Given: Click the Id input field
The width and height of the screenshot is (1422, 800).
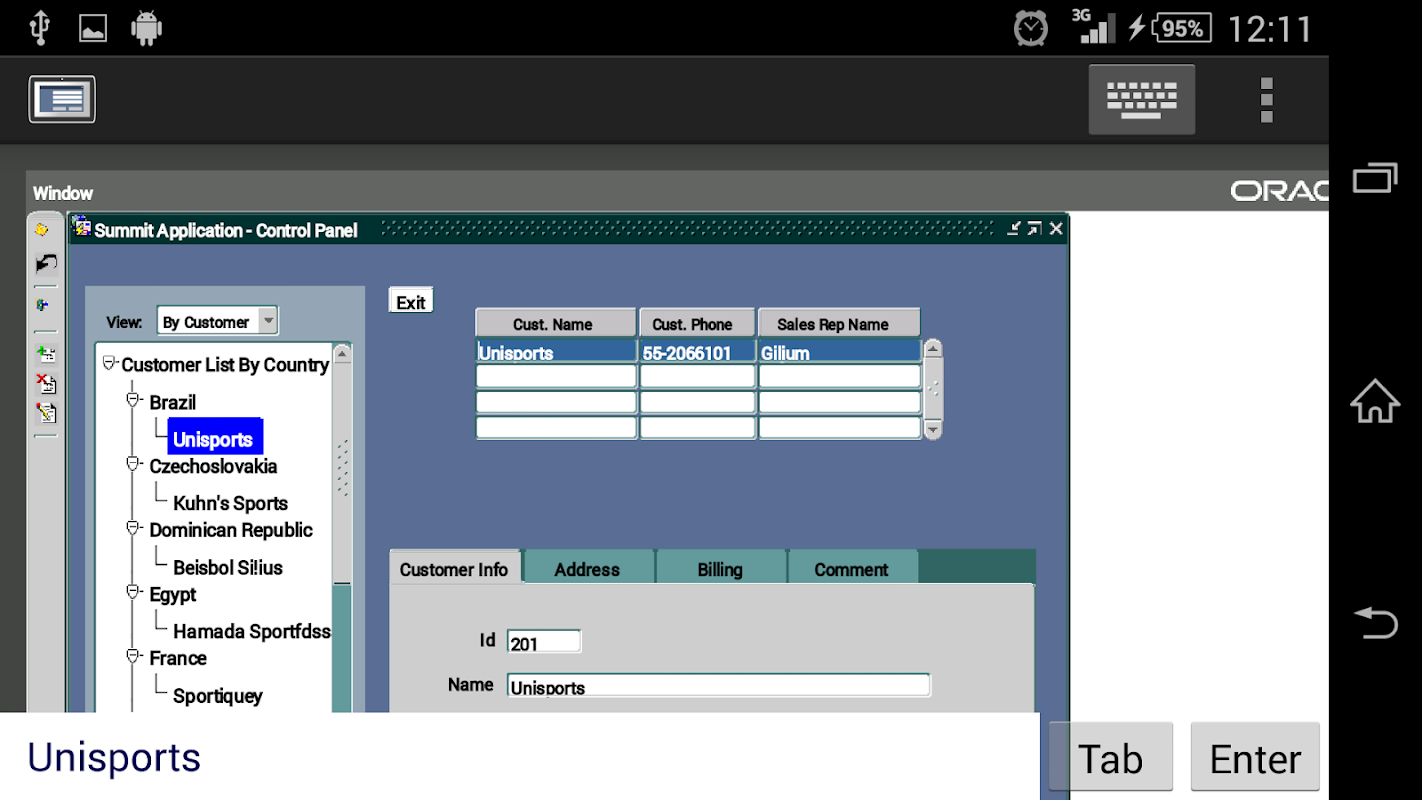Looking at the screenshot, I should (x=544, y=642).
